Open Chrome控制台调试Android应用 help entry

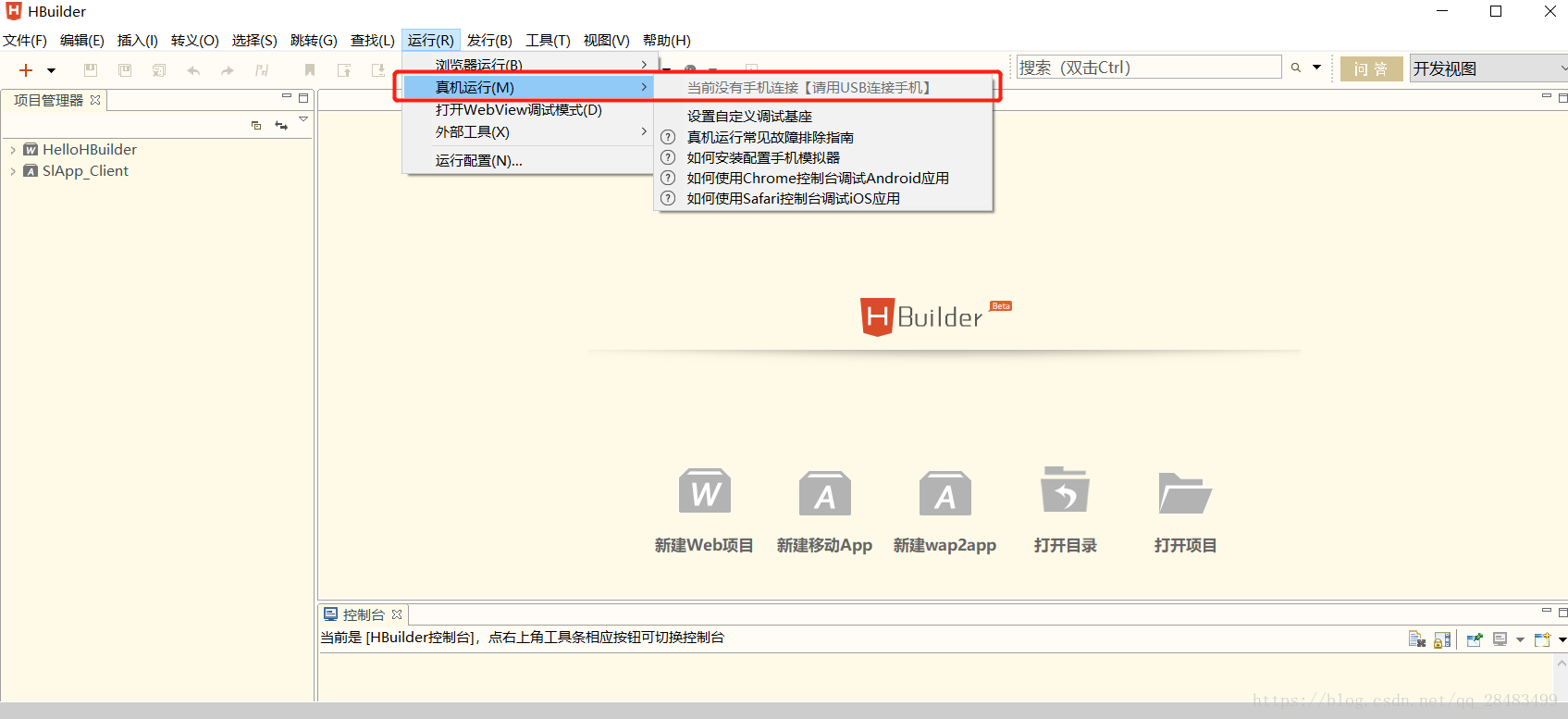pos(823,178)
